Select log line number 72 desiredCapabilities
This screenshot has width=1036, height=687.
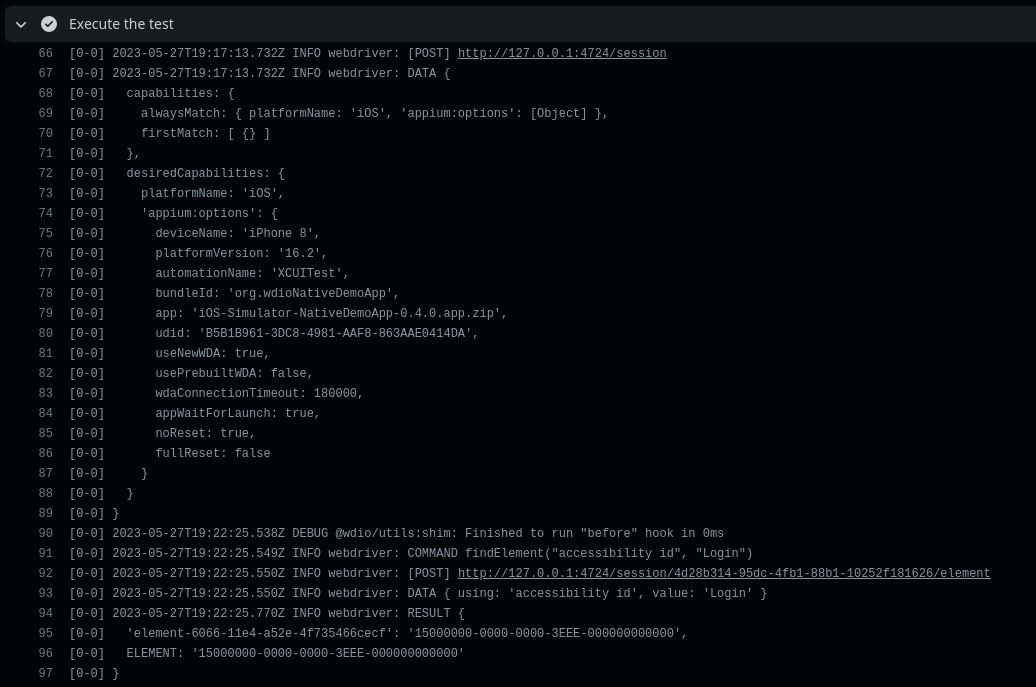[46, 173]
